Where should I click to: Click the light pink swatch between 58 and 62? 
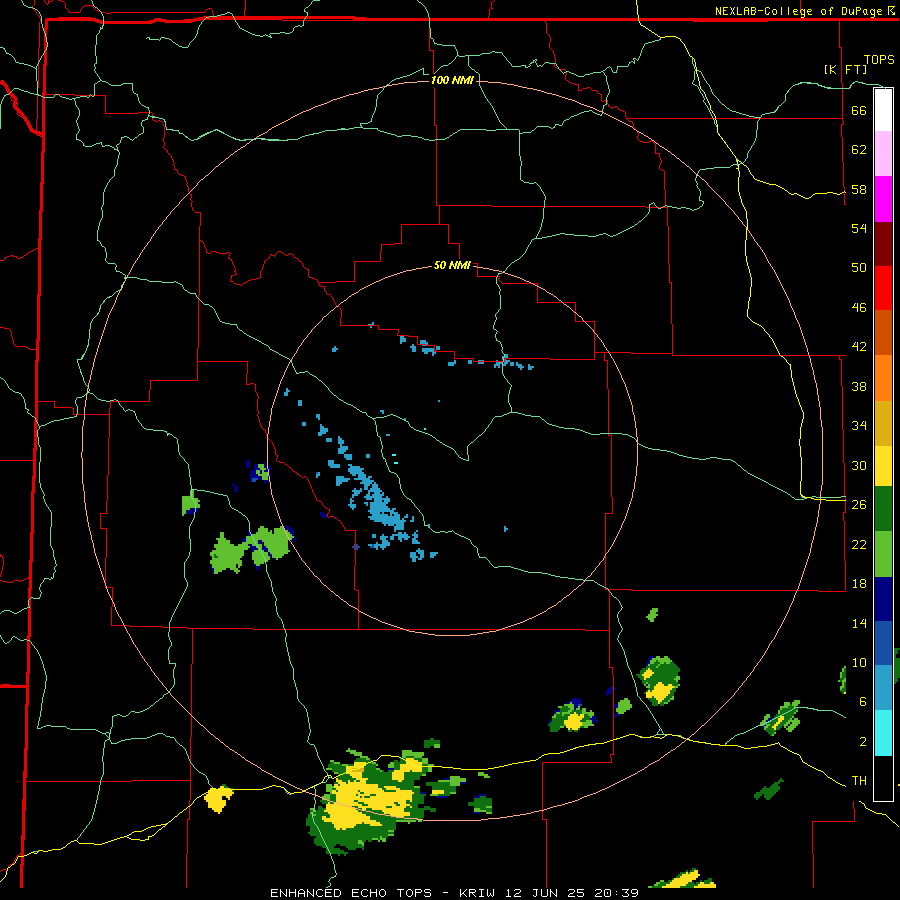pos(883,154)
